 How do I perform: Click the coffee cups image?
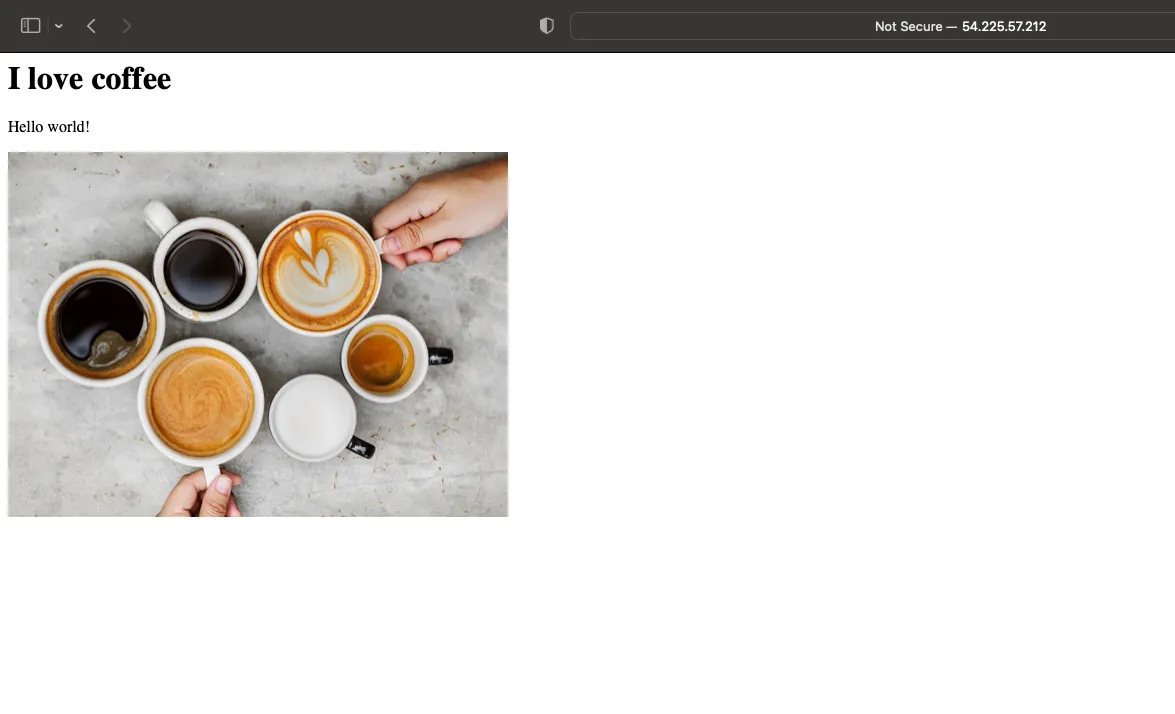(x=258, y=334)
